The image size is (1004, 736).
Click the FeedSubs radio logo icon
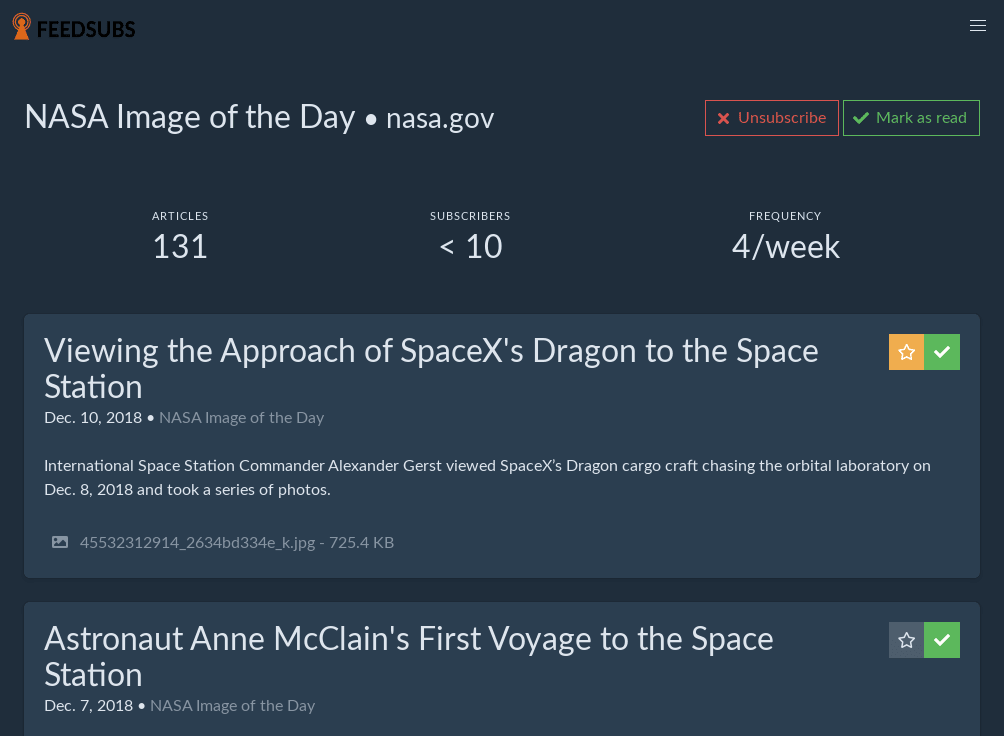tap(21, 26)
